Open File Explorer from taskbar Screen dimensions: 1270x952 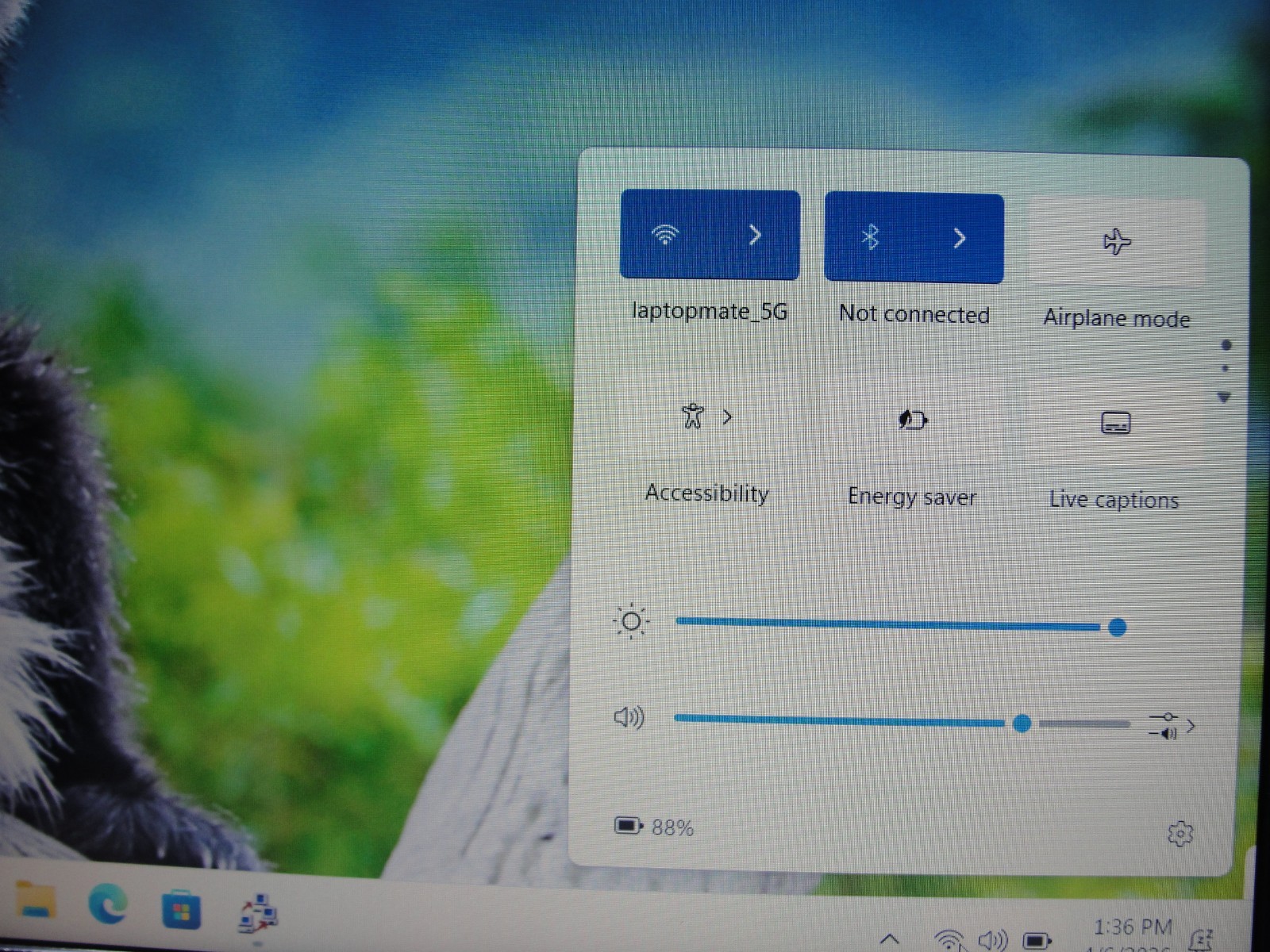pos(35,900)
